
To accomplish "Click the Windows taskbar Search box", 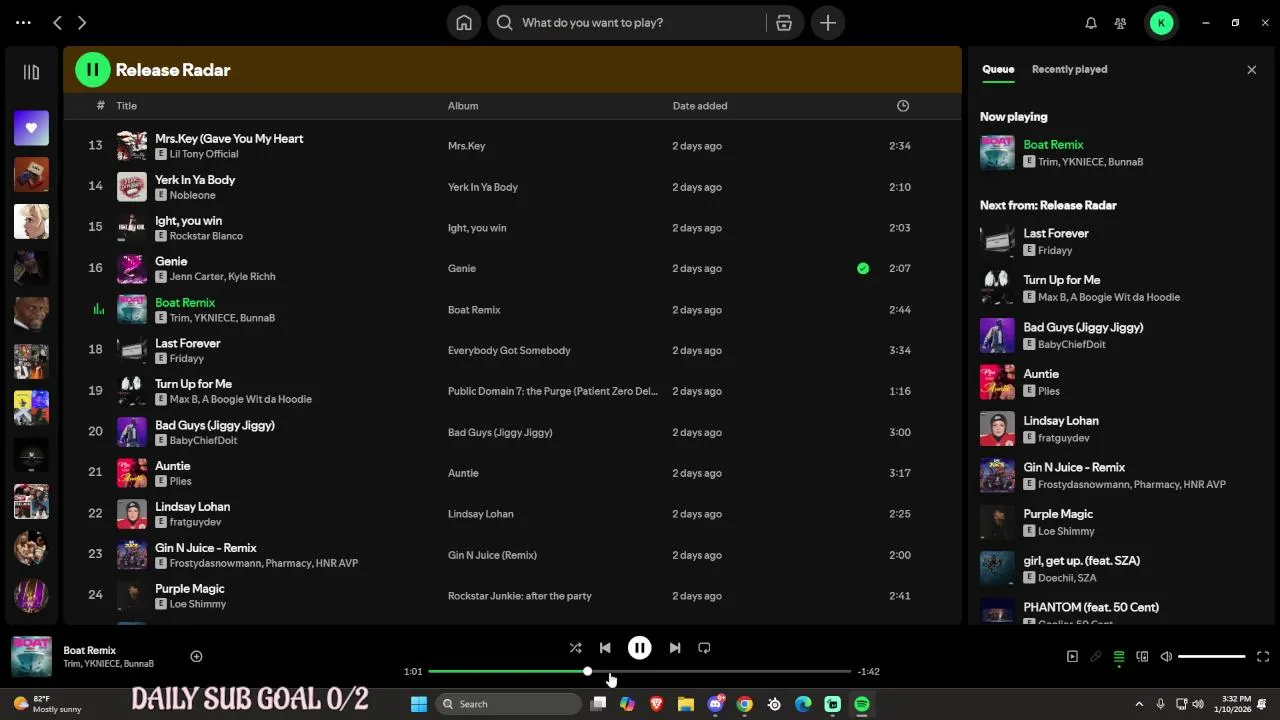I will tap(509, 704).
